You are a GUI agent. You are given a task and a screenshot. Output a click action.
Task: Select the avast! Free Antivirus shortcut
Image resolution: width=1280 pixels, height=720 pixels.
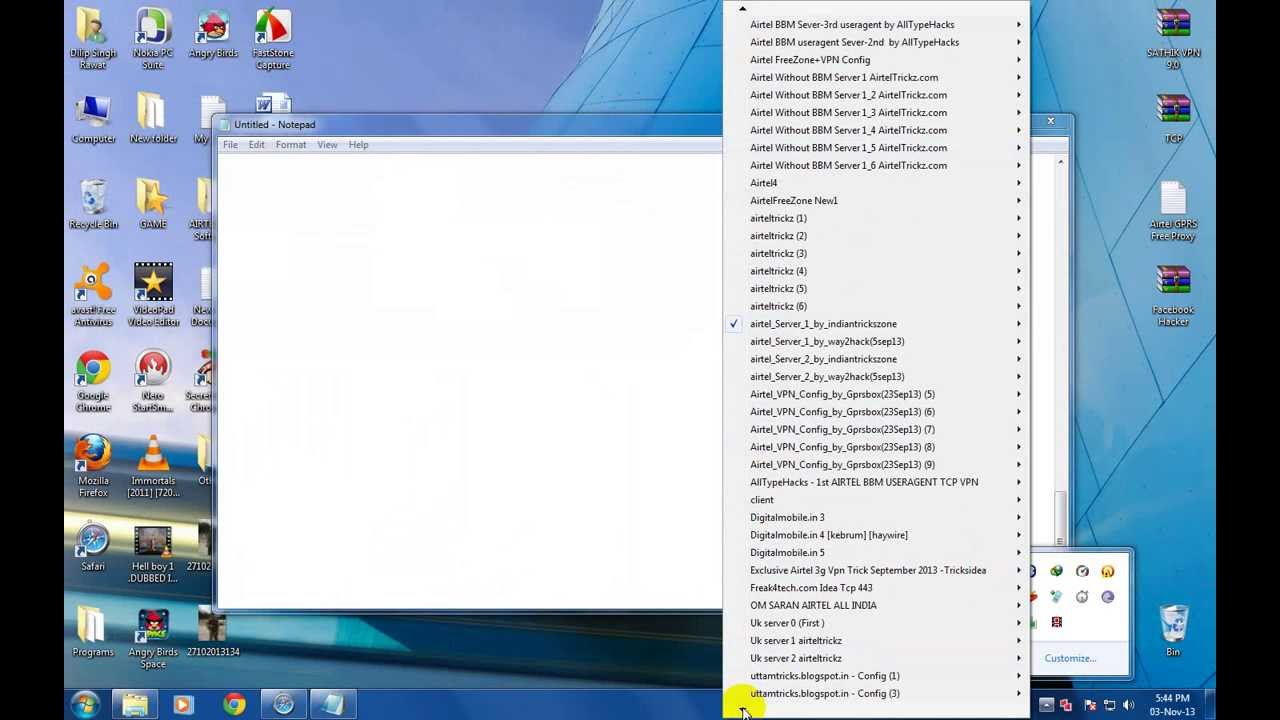coord(93,295)
